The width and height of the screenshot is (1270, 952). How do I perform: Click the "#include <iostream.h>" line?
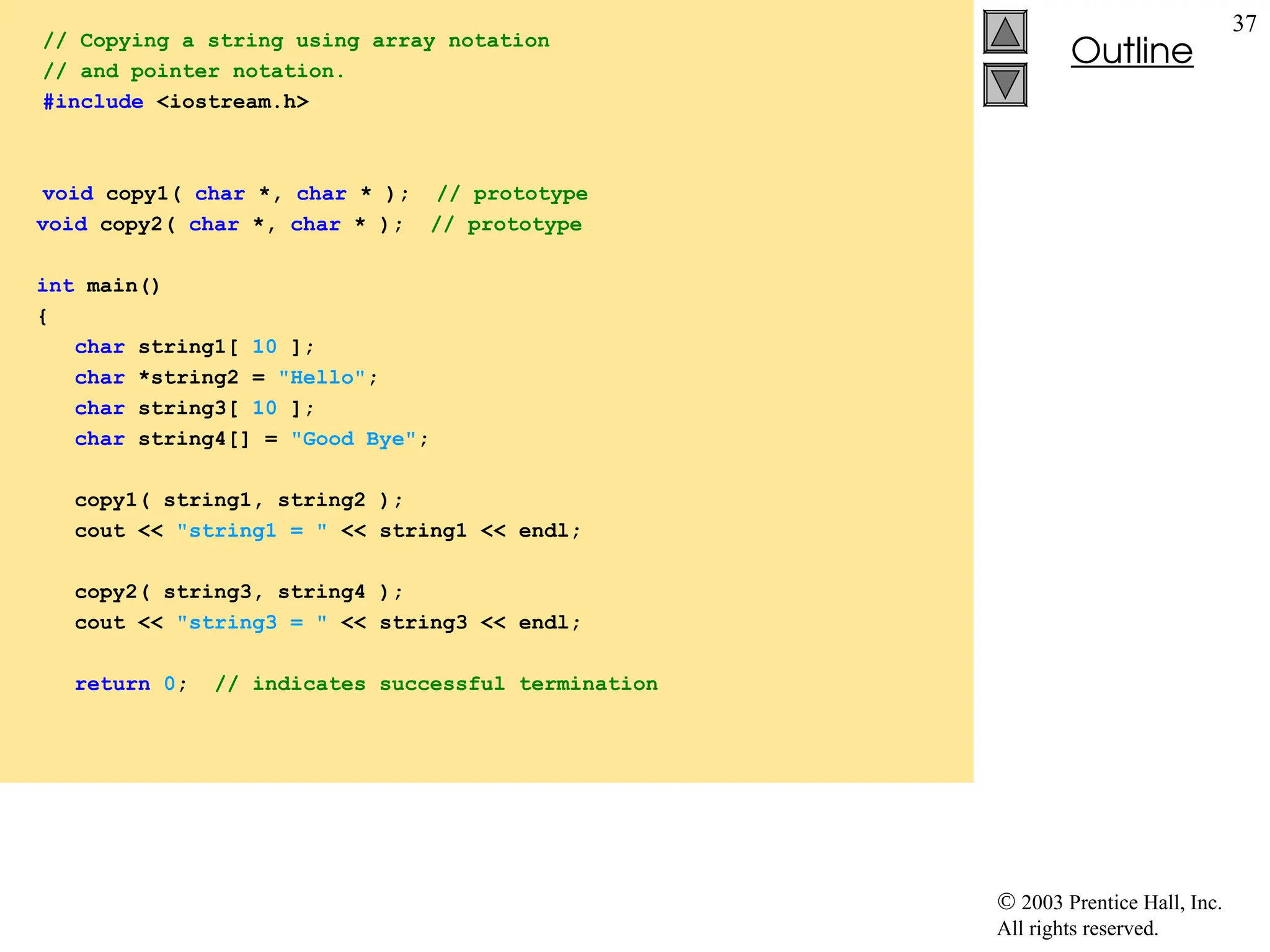(x=176, y=102)
